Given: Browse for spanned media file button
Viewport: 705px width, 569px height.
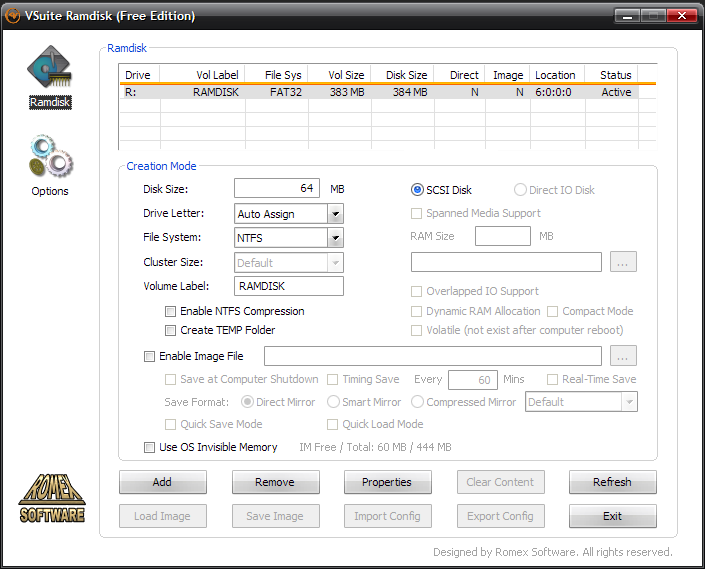Looking at the screenshot, I should [623, 262].
